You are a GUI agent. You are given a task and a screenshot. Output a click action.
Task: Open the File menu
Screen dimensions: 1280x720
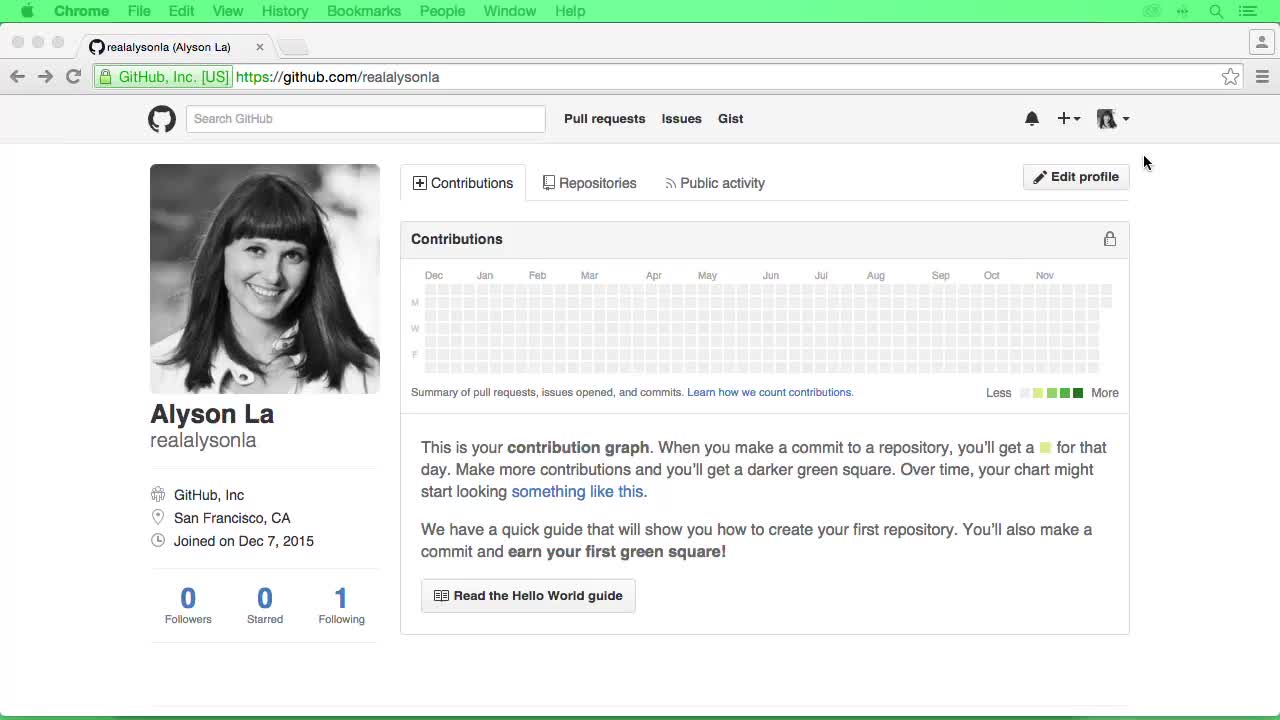[x=139, y=11]
